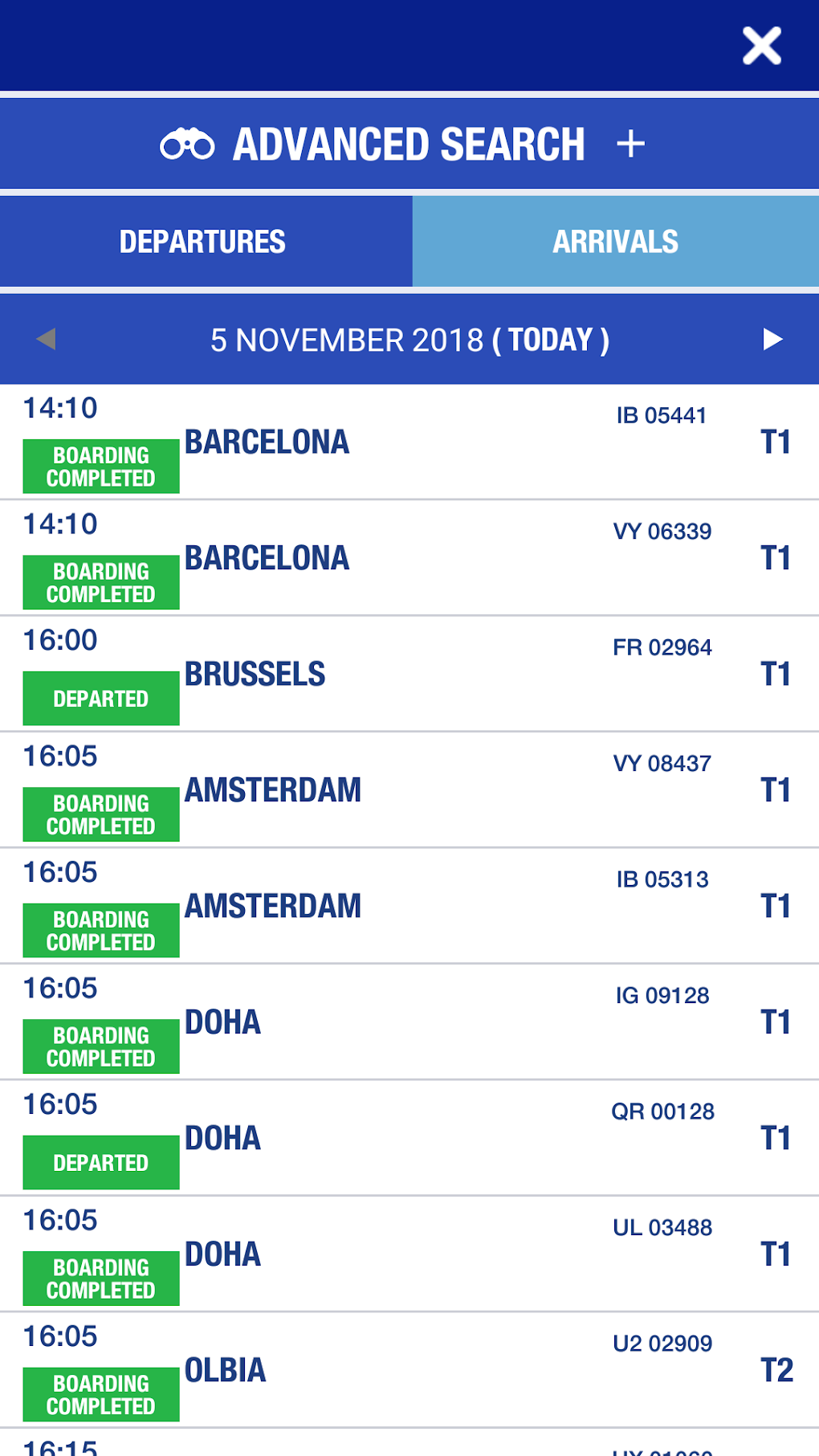Open the Advanced Search title bar
The width and height of the screenshot is (819, 1456).
point(409,145)
